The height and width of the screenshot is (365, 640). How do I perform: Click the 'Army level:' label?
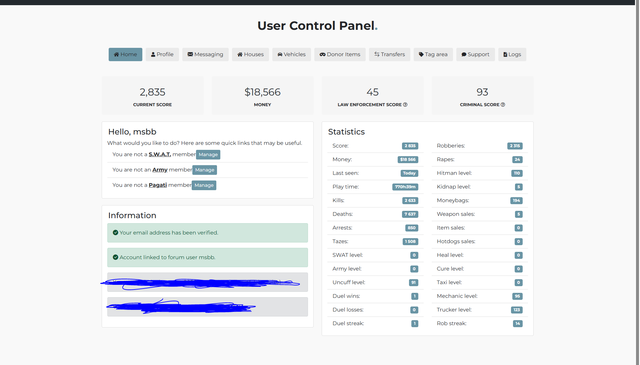click(347, 269)
